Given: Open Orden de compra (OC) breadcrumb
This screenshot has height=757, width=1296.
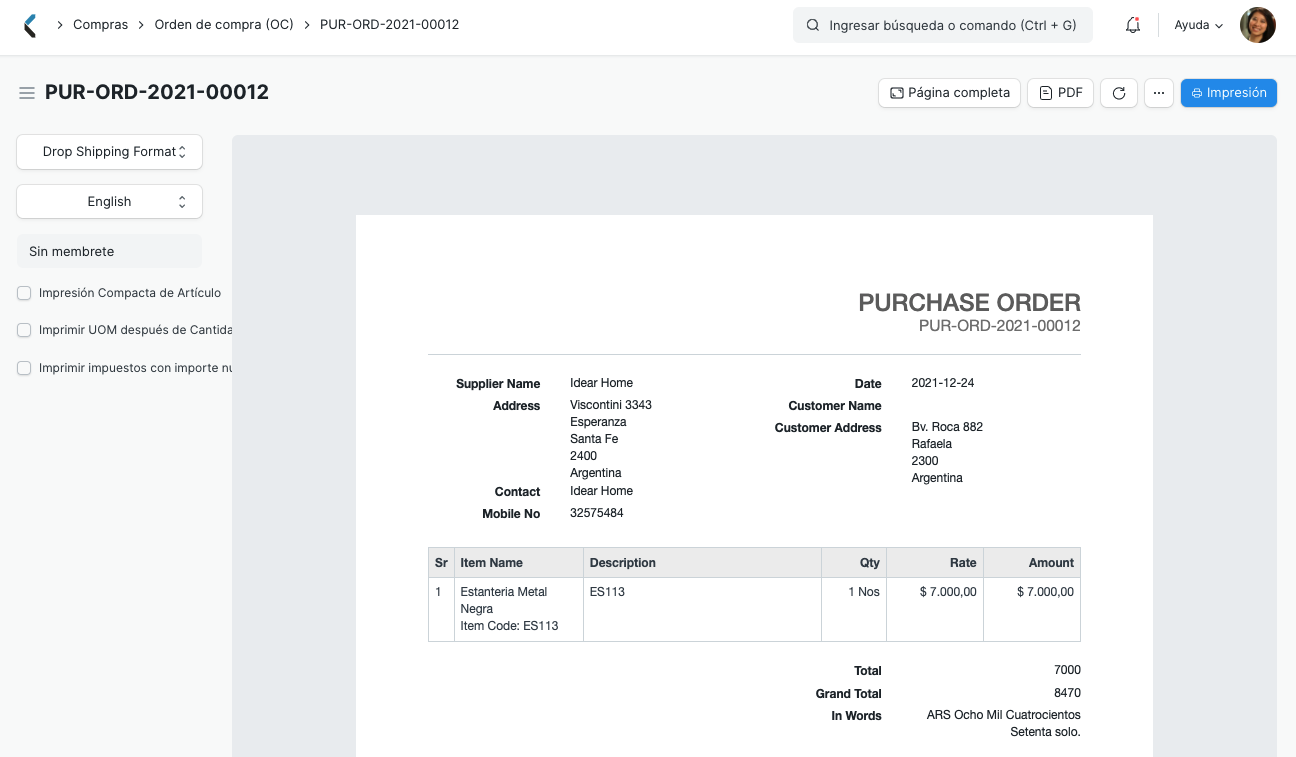Looking at the screenshot, I should click(224, 24).
